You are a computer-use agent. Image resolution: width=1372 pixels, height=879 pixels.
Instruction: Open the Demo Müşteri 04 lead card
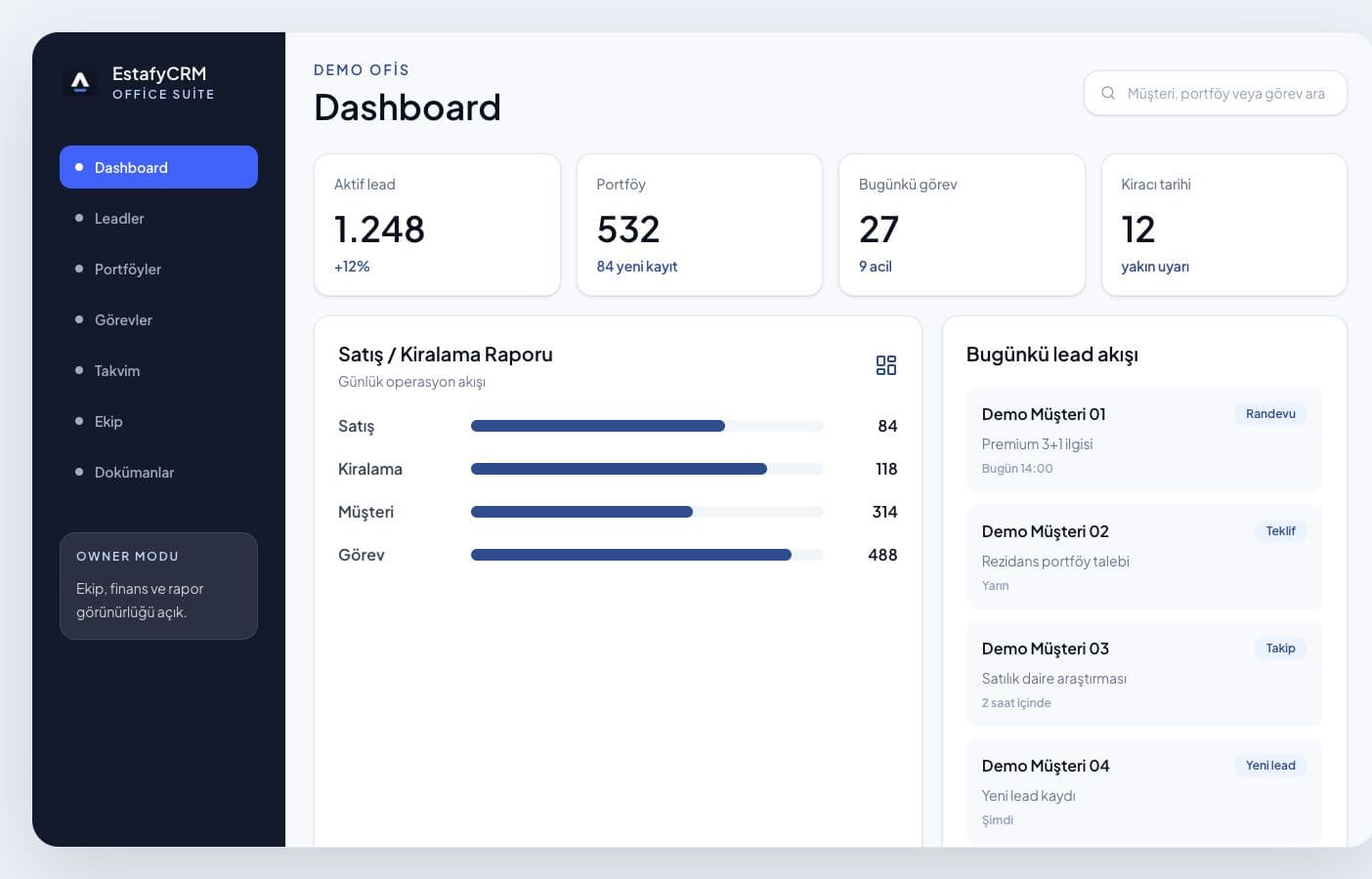(1144, 791)
